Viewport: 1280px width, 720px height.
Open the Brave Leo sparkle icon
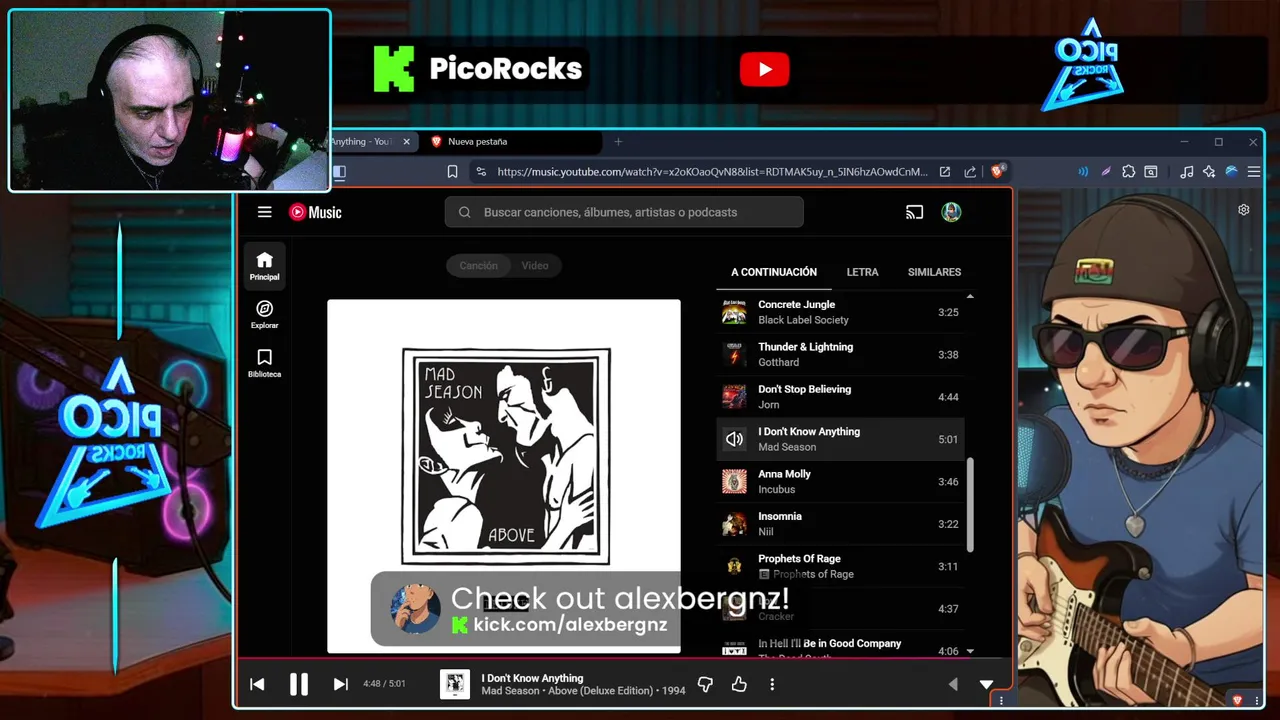tap(1209, 172)
